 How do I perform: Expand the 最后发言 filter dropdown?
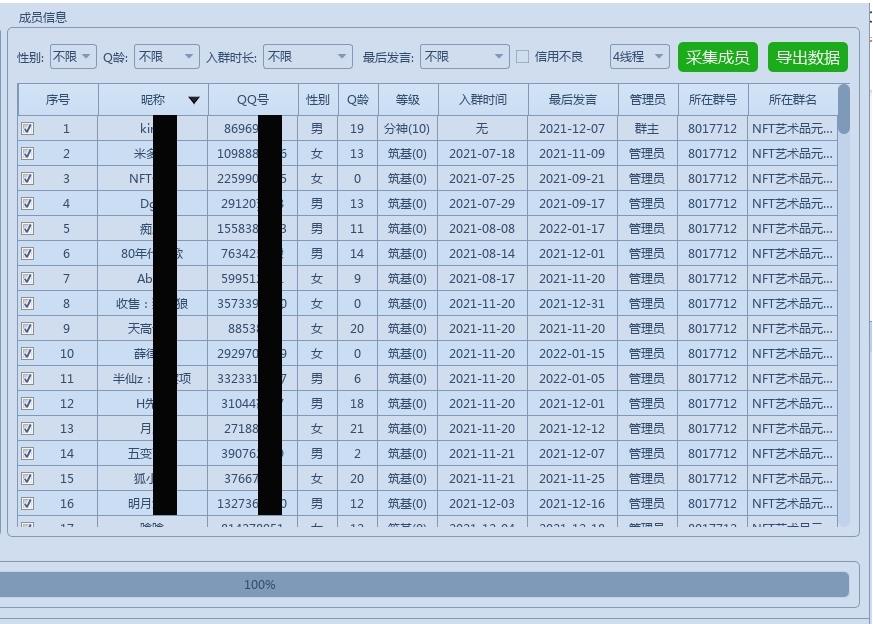click(464, 57)
